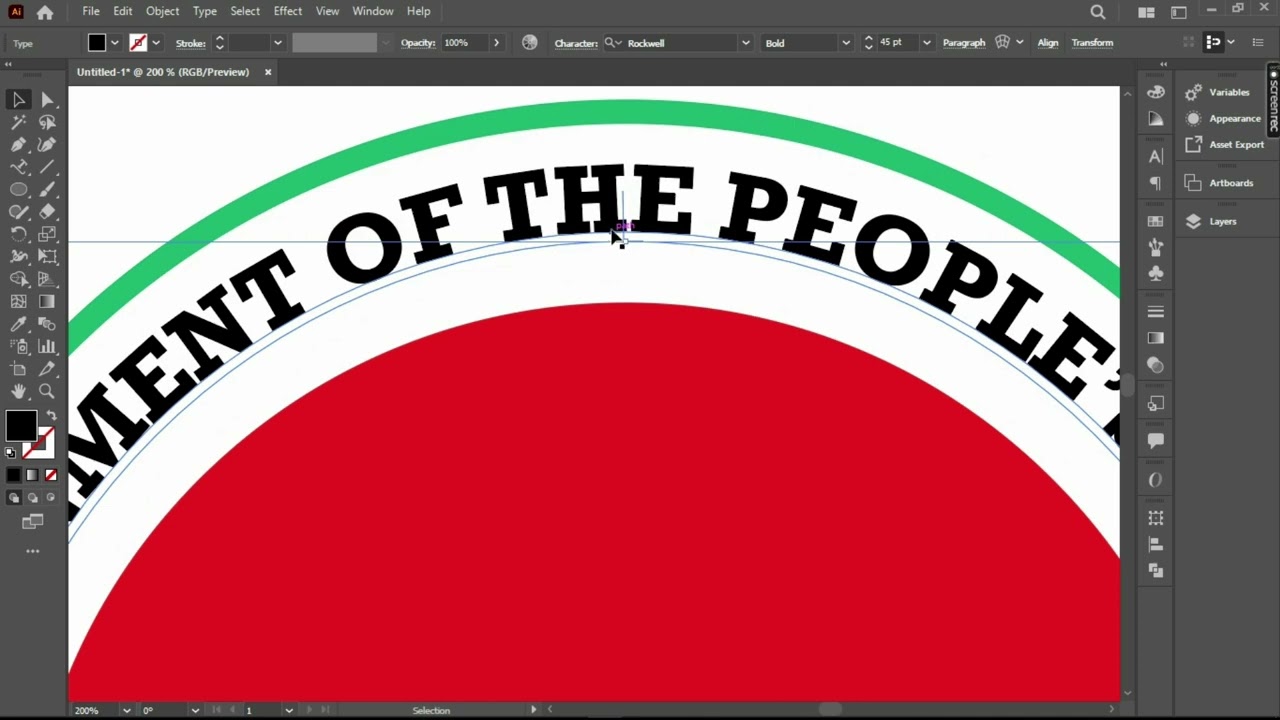Toggle the snapping magnet button
Image resolution: width=1280 pixels, height=720 pixels.
pyautogui.click(x=1213, y=42)
